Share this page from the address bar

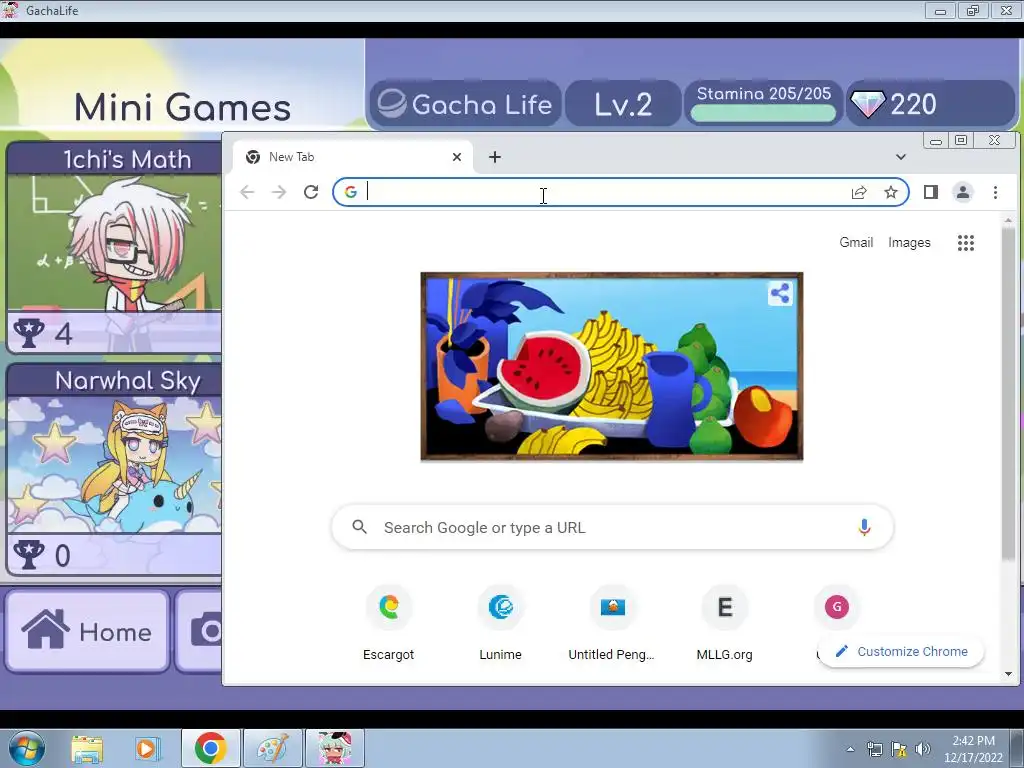(859, 192)
